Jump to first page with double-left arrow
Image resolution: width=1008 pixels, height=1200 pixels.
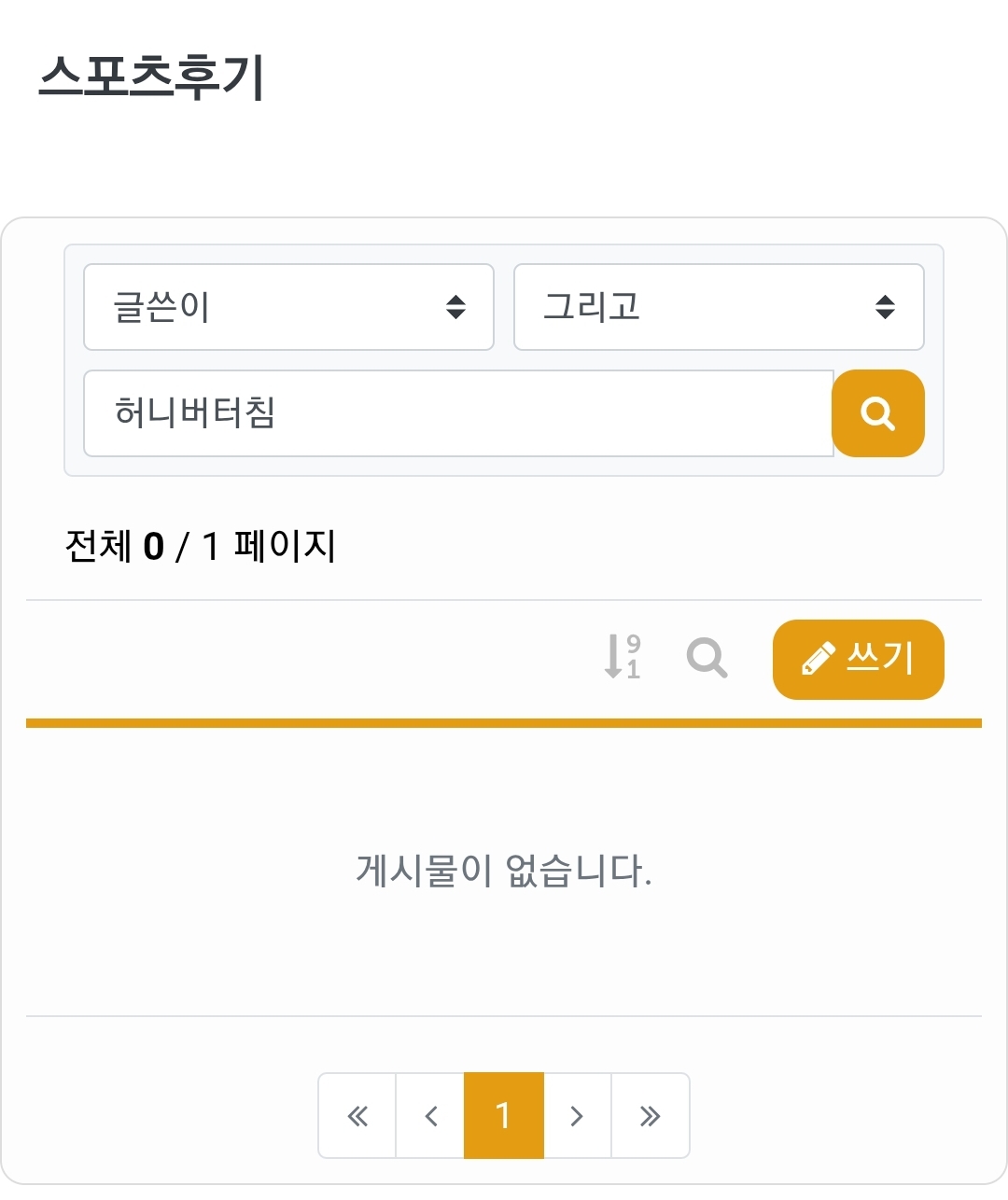coord(357,1116)
